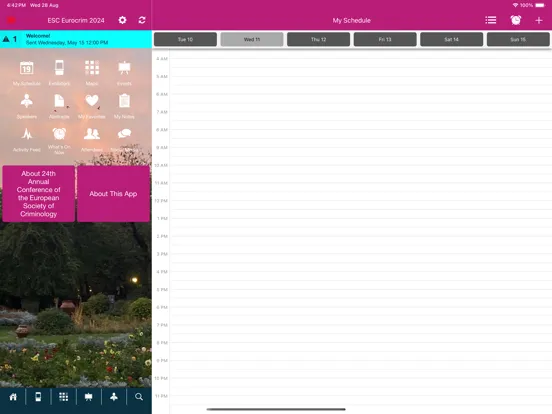Select the Thu 12 day tab
Screen dimensions: 552x414
pyautogui.click(x=319, y=39)
